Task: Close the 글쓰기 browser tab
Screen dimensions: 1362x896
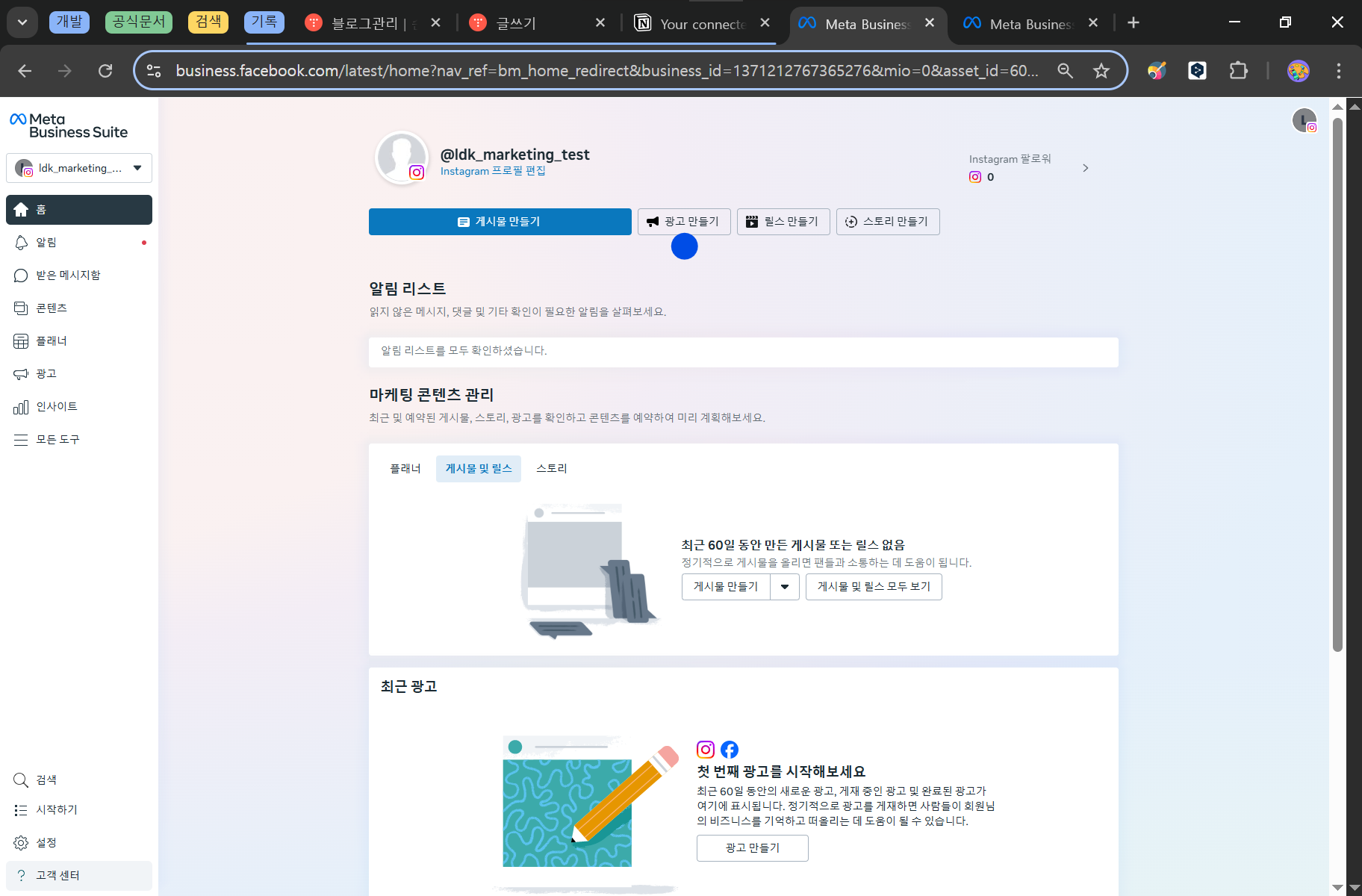Action: coord(600,23)
